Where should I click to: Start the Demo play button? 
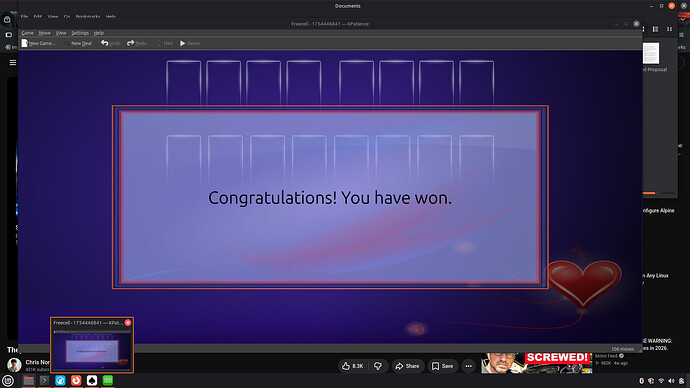click(x=190, y=43)
